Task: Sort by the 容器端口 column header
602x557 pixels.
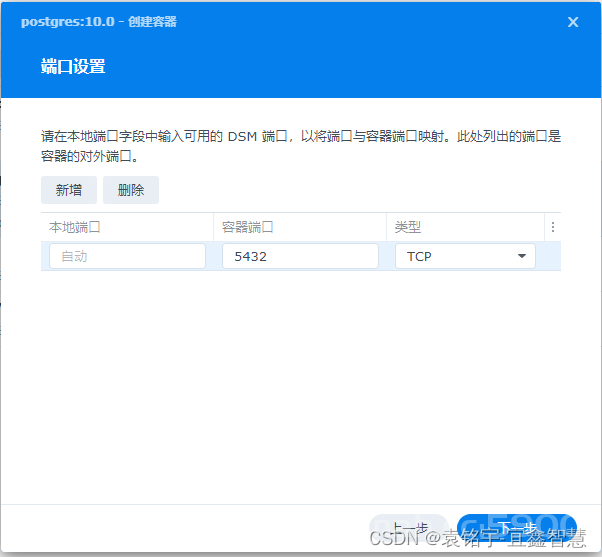Action: point(300,227)
